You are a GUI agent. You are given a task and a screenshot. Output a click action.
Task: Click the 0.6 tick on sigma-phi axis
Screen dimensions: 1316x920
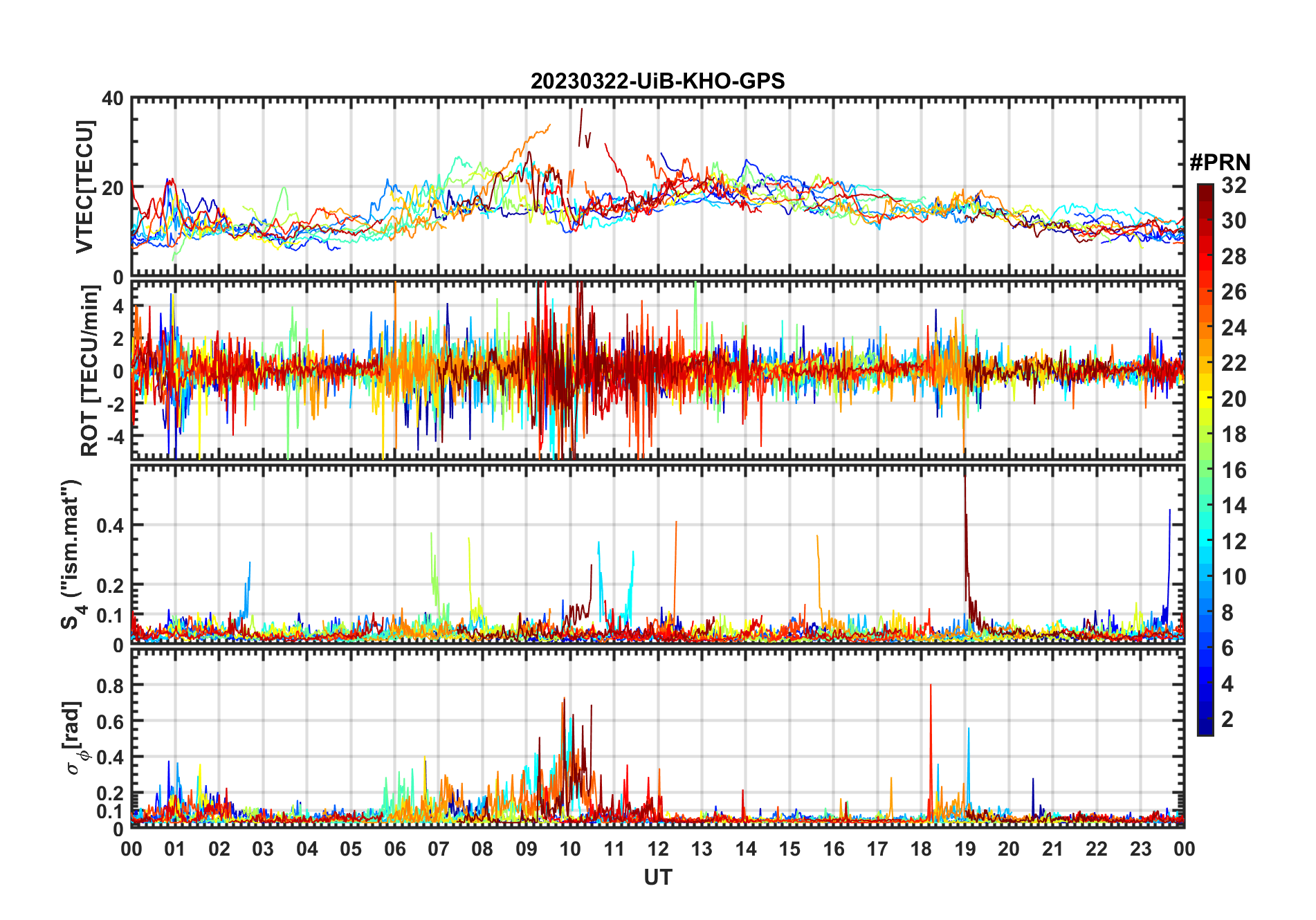pyautogui.click(x=111, y=721)
